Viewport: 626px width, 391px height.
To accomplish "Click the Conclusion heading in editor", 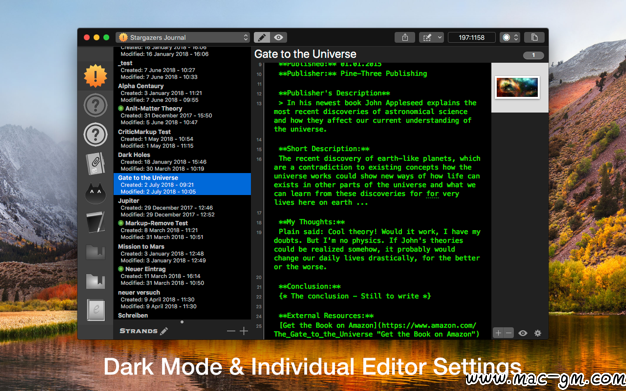I will [309, 286].
